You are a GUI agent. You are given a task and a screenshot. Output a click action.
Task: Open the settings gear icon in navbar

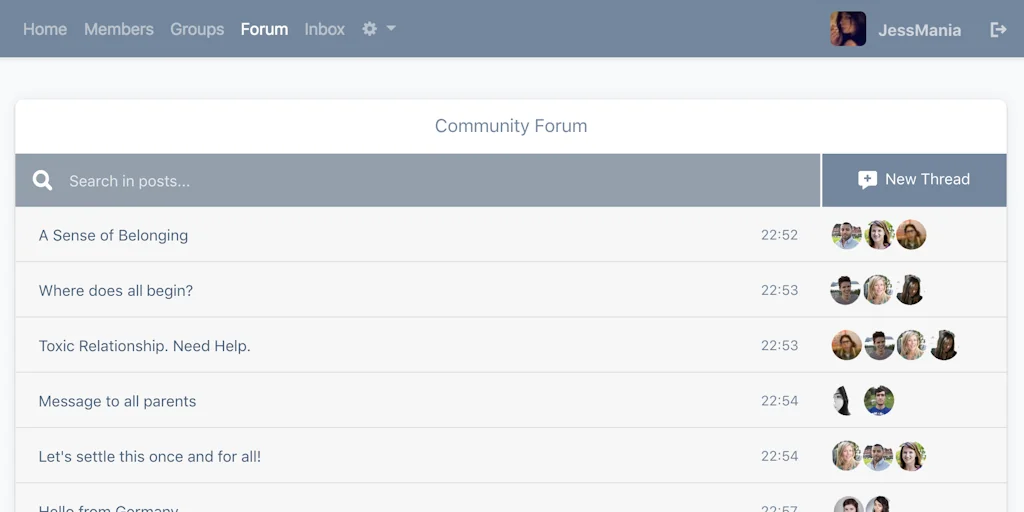pyautogui.click(x=370, y=29)
